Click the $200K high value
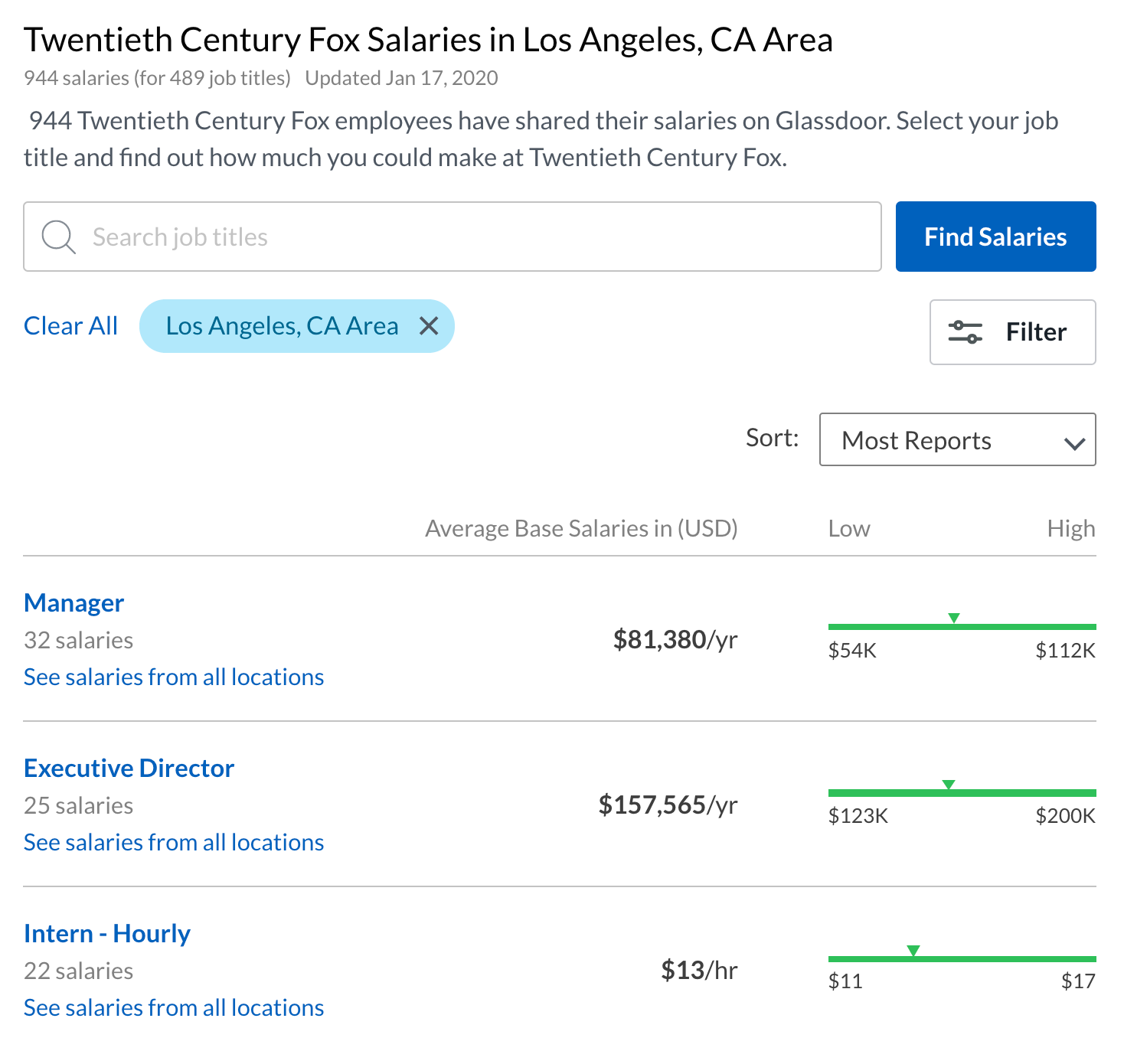 [x=1066, y=816]
